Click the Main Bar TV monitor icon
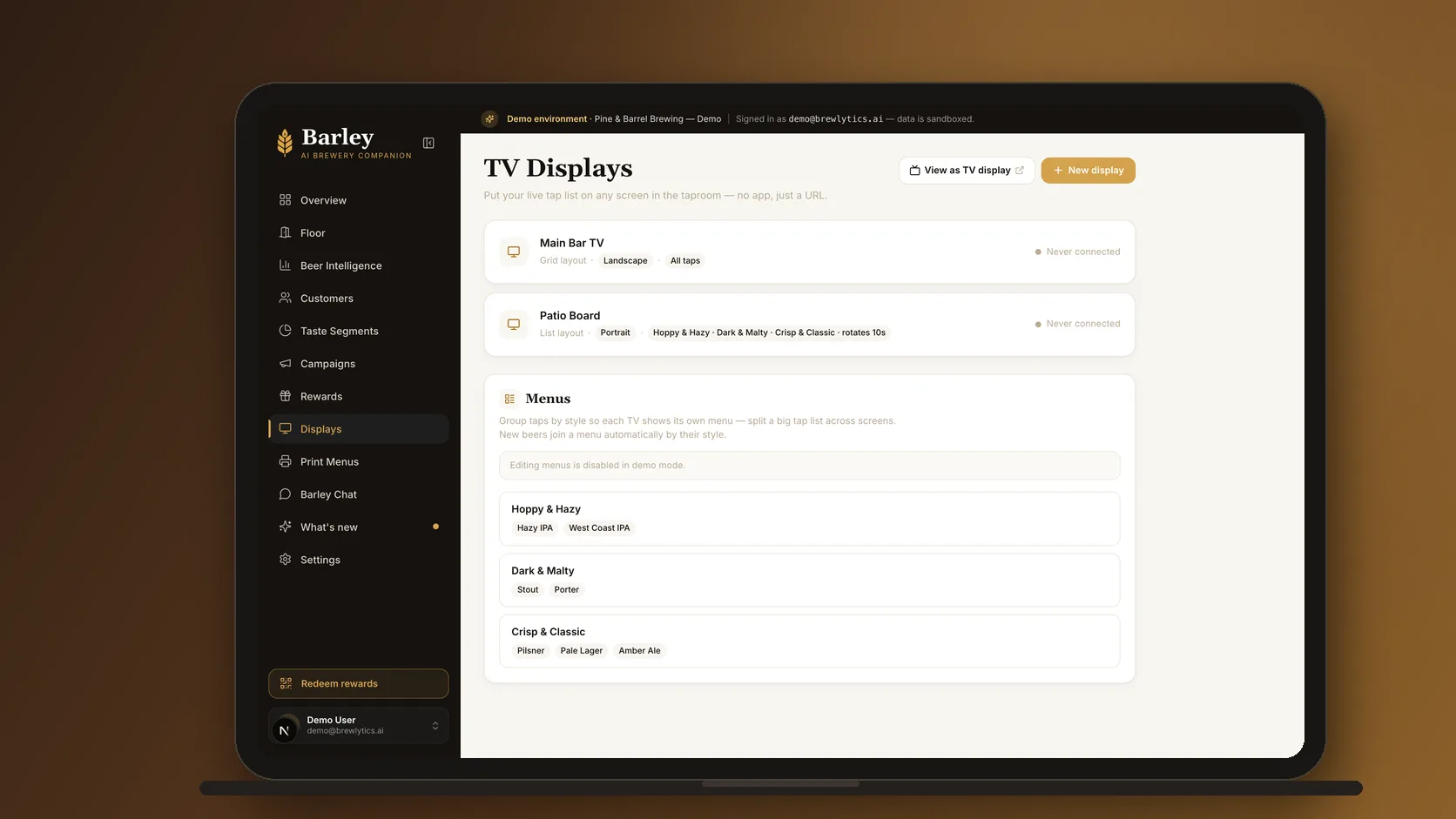 click(514, 252)
